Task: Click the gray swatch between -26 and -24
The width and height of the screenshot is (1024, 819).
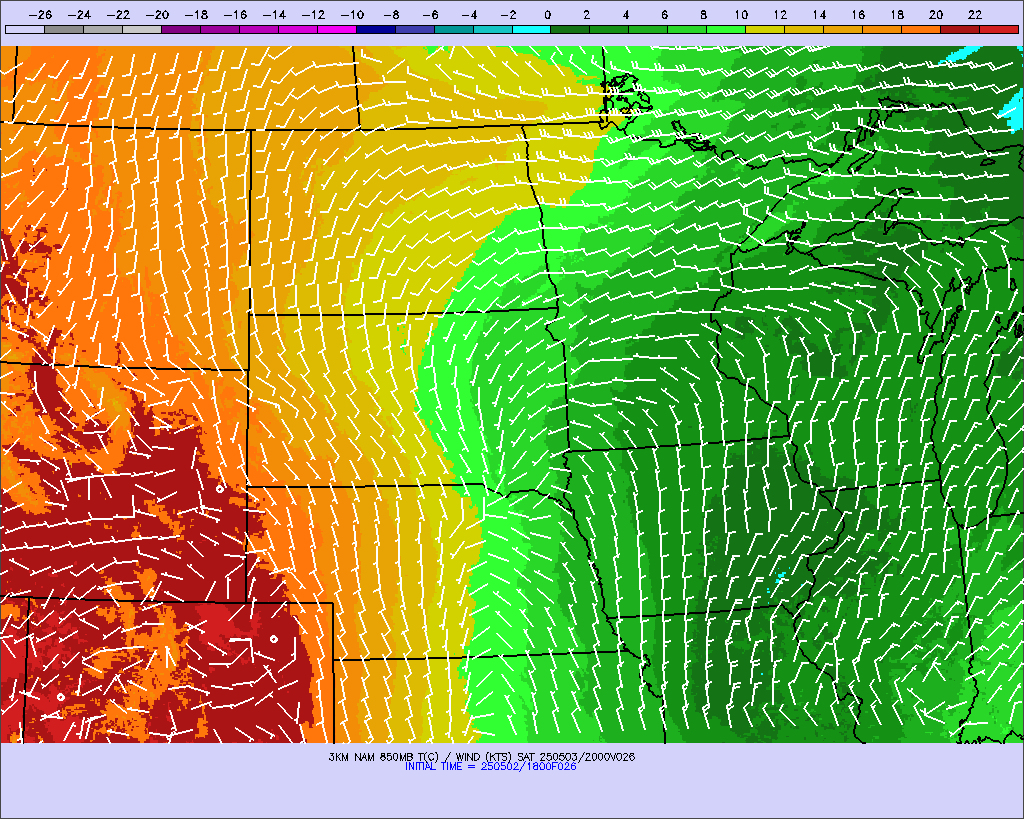Action: pyautogui.click(x=64, y=29)
